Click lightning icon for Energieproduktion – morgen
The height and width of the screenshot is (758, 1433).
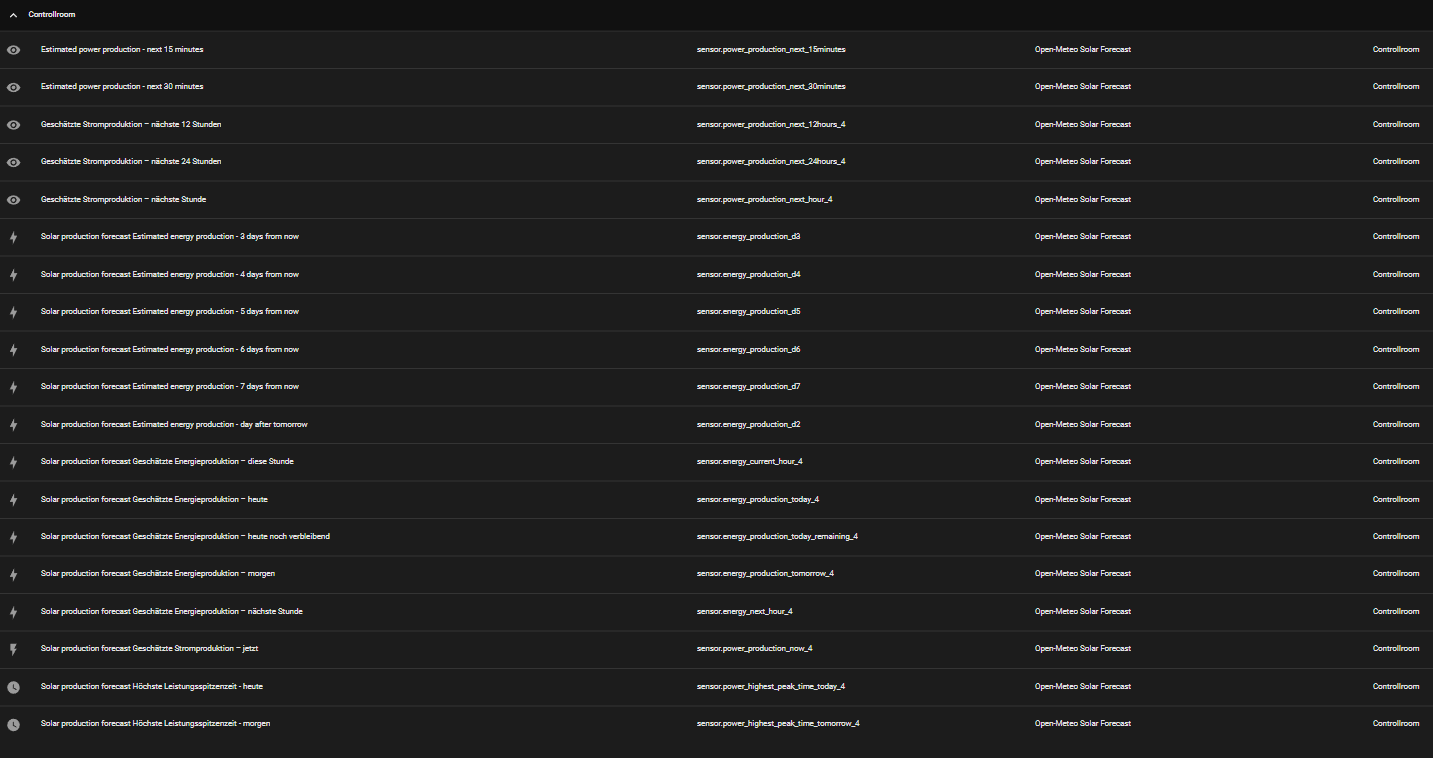pyautogui.click(x=13, y=574)
